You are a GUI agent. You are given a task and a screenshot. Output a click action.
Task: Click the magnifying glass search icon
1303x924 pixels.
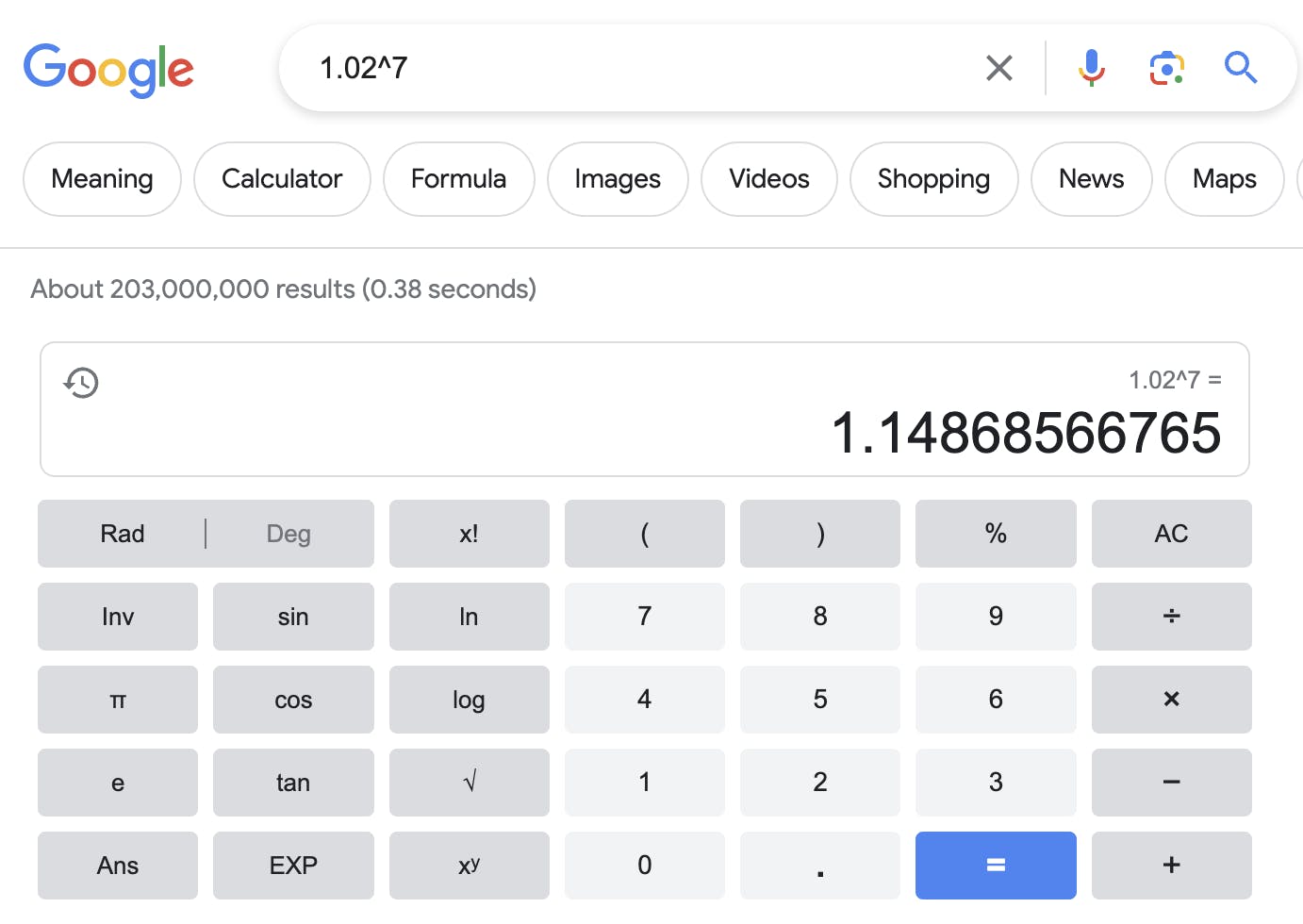[x=1241, y=68]
